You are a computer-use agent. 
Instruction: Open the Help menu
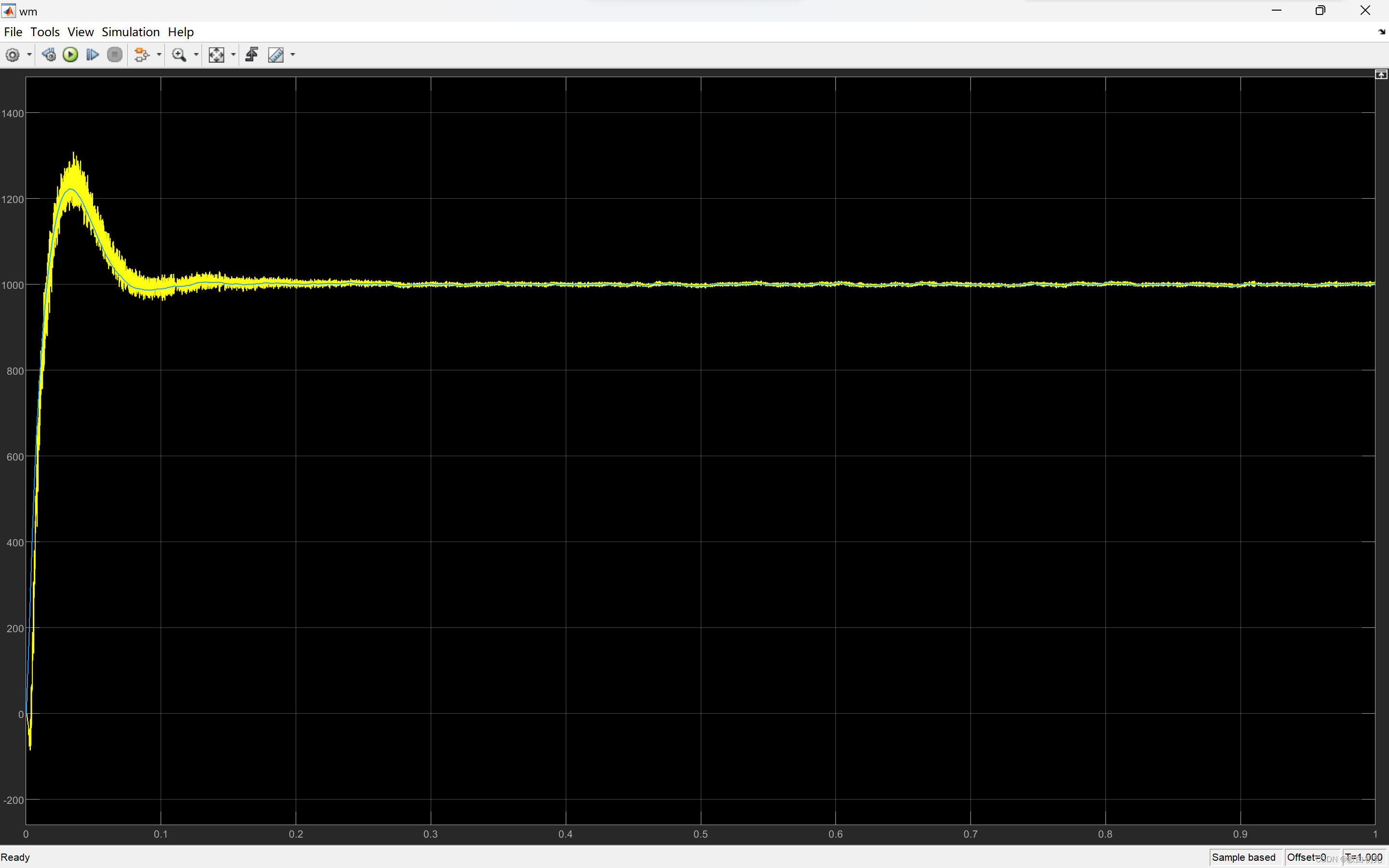181,32
